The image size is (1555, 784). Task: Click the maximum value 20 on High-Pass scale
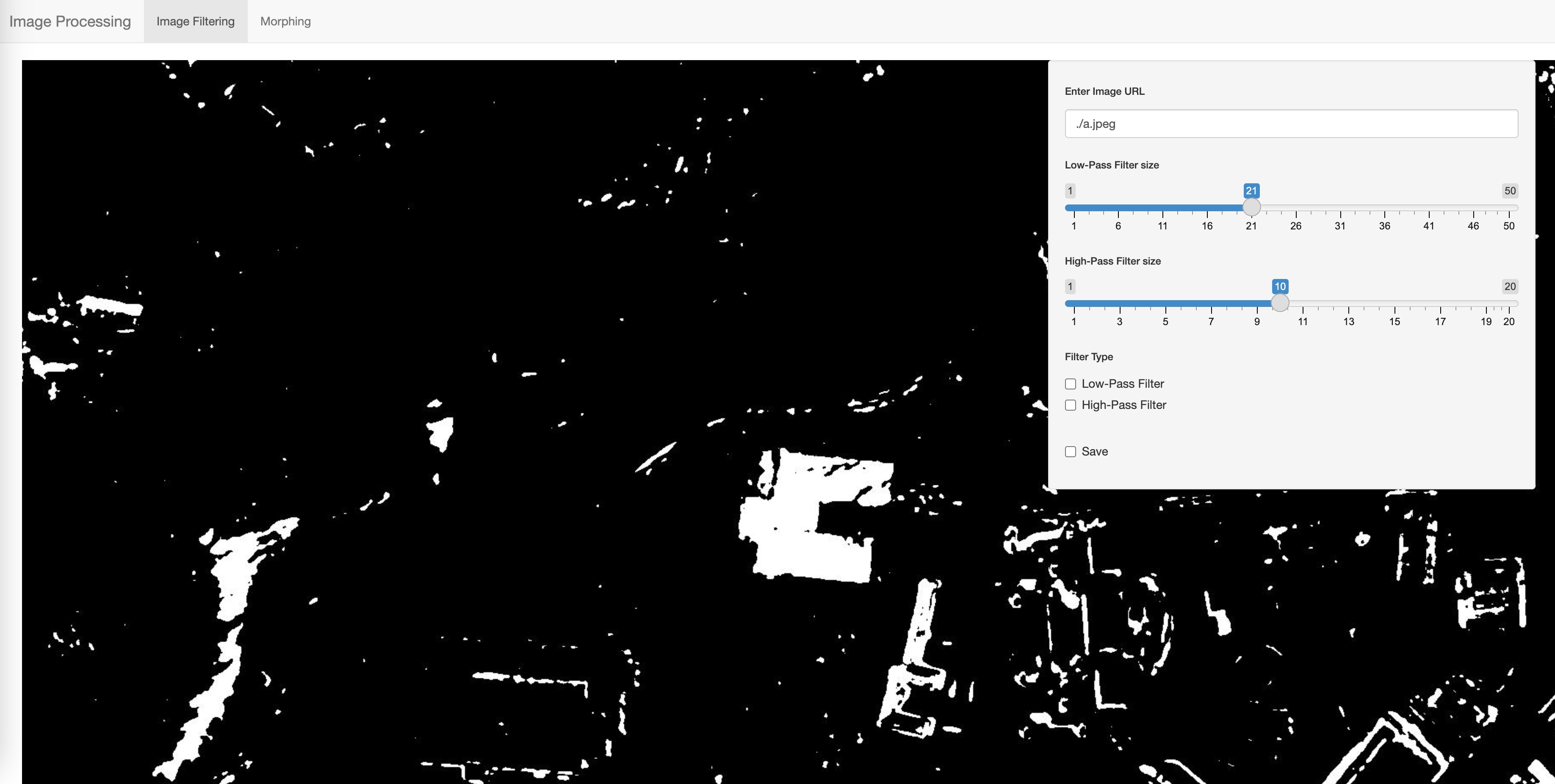(x=1510, y=287)
